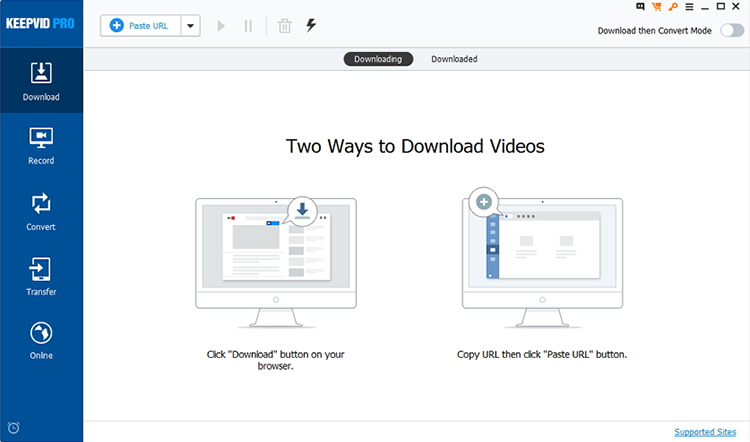Viewport: 750px width, 442px height.
Task: Open the Online browser section
Action: (x=41, y=341)
